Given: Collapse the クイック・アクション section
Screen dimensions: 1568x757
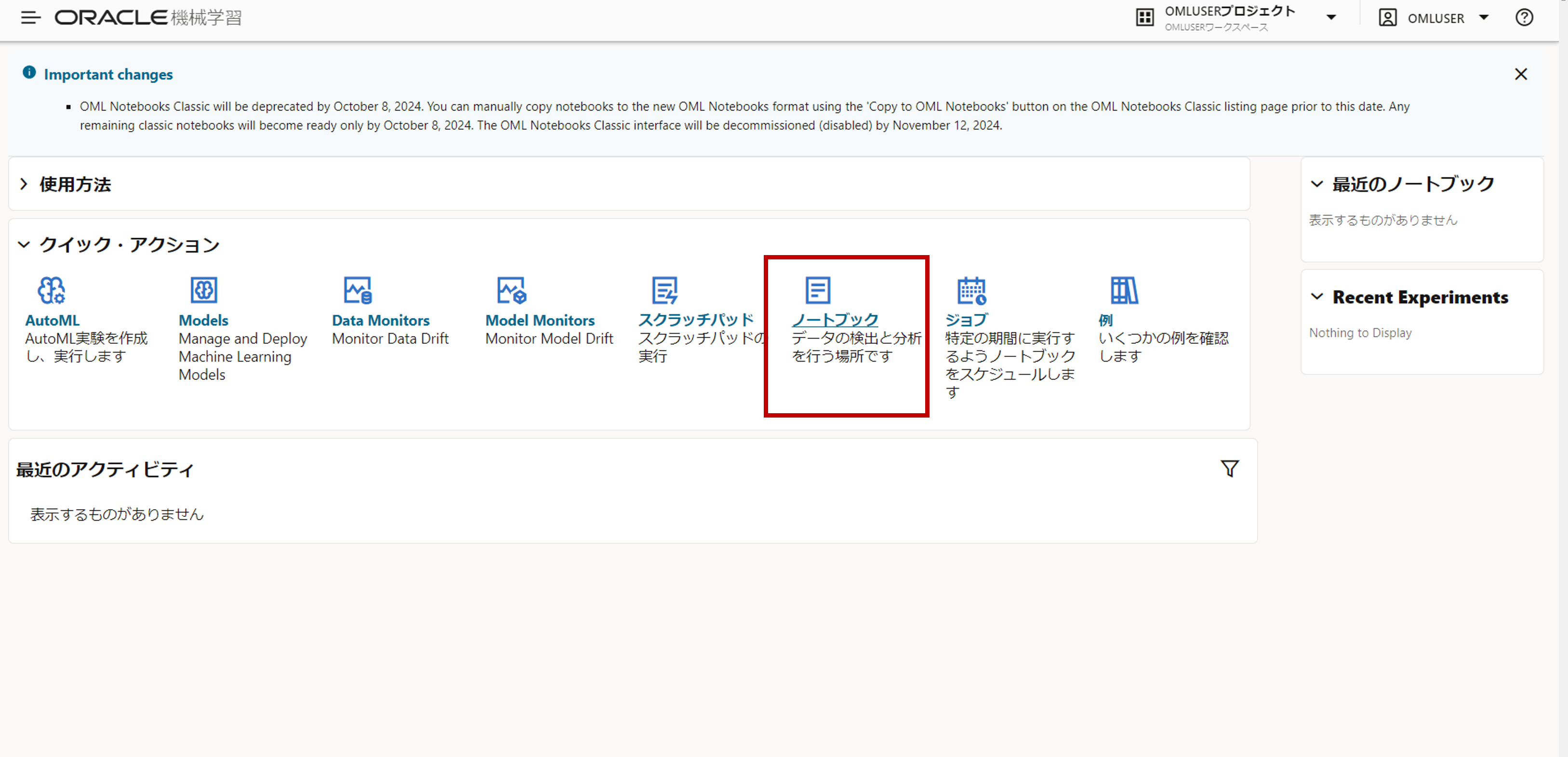Looking at the screenshot, I should click(24, 245).
